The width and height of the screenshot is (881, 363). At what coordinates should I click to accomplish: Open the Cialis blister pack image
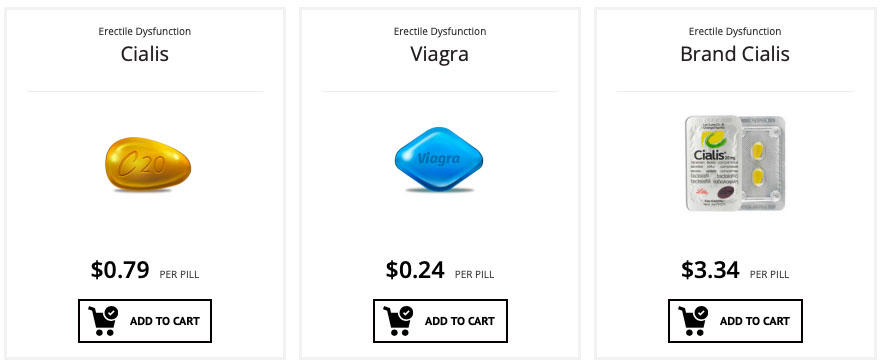[x=735, y=163]
